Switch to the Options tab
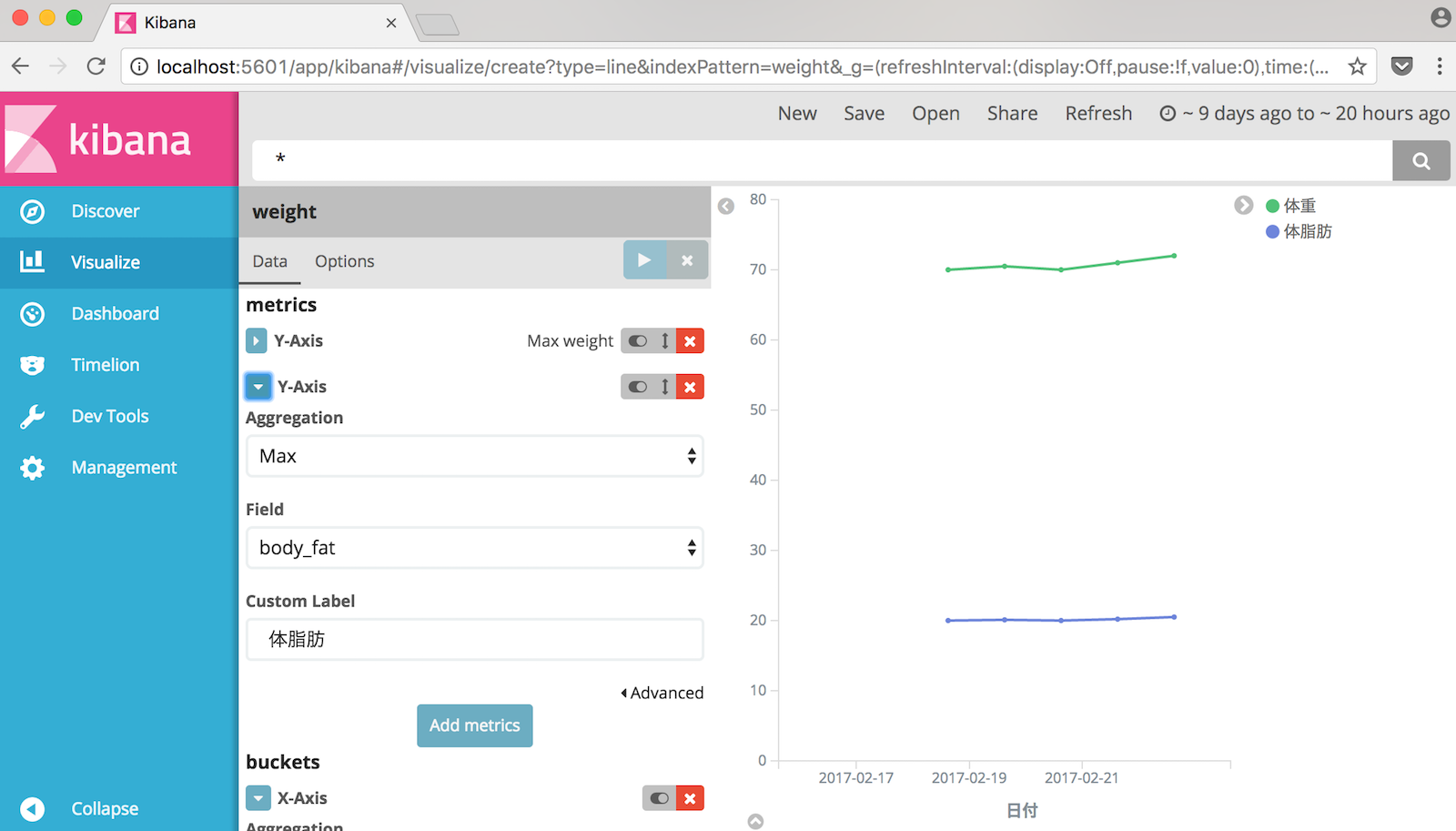Image resolution: width=1456 pixels, height=831 pixels. tap(344, 261)
